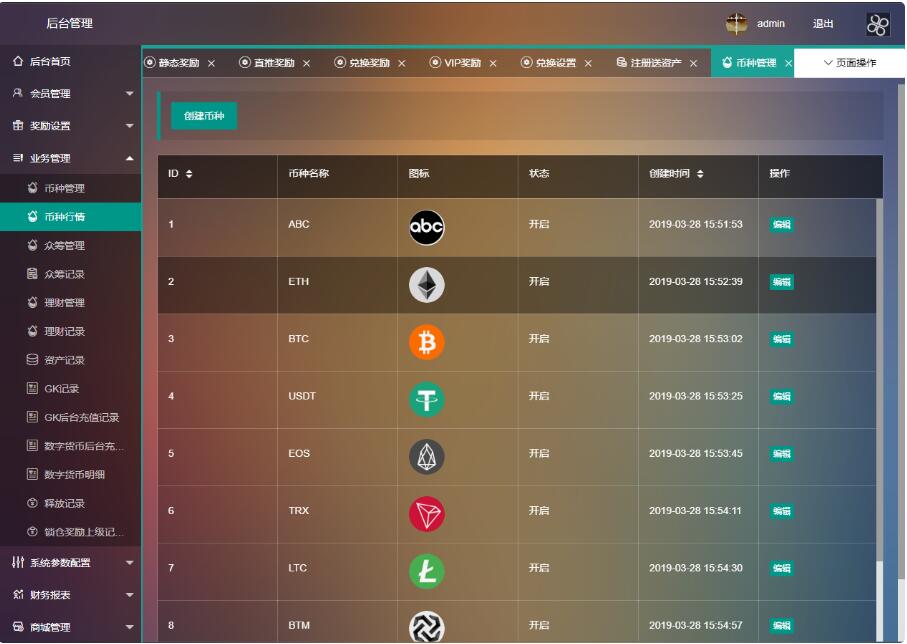Close the 直推奖励 tab
Image resolution: width=907 pixels, height=644 pixels.
coord(307,63)
